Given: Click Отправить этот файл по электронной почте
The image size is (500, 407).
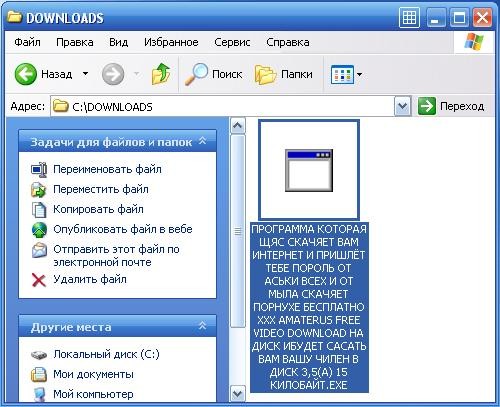Looking at the screenshot, I should click(x=116, y=256).
